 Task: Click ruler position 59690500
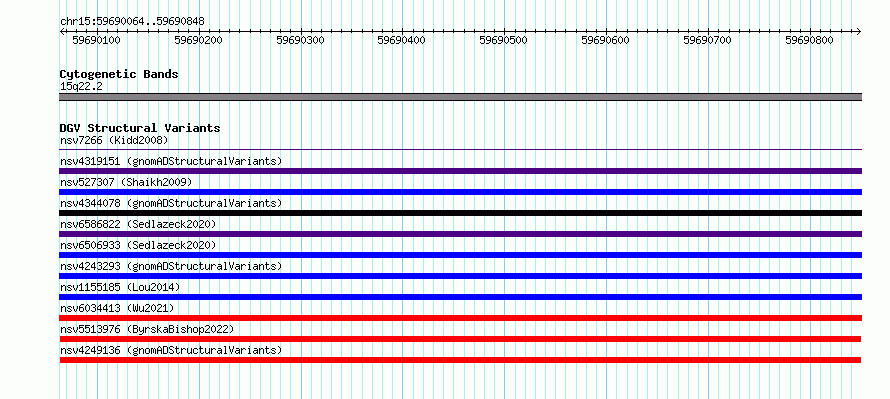(x=503, y=40)
